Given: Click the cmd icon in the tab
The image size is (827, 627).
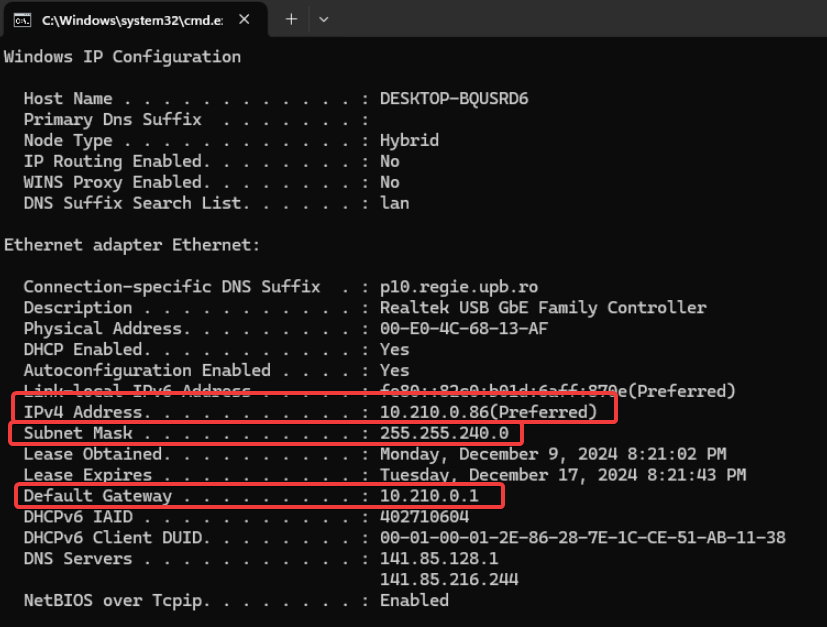Looking at the screenshot, I should coord(21,19).
